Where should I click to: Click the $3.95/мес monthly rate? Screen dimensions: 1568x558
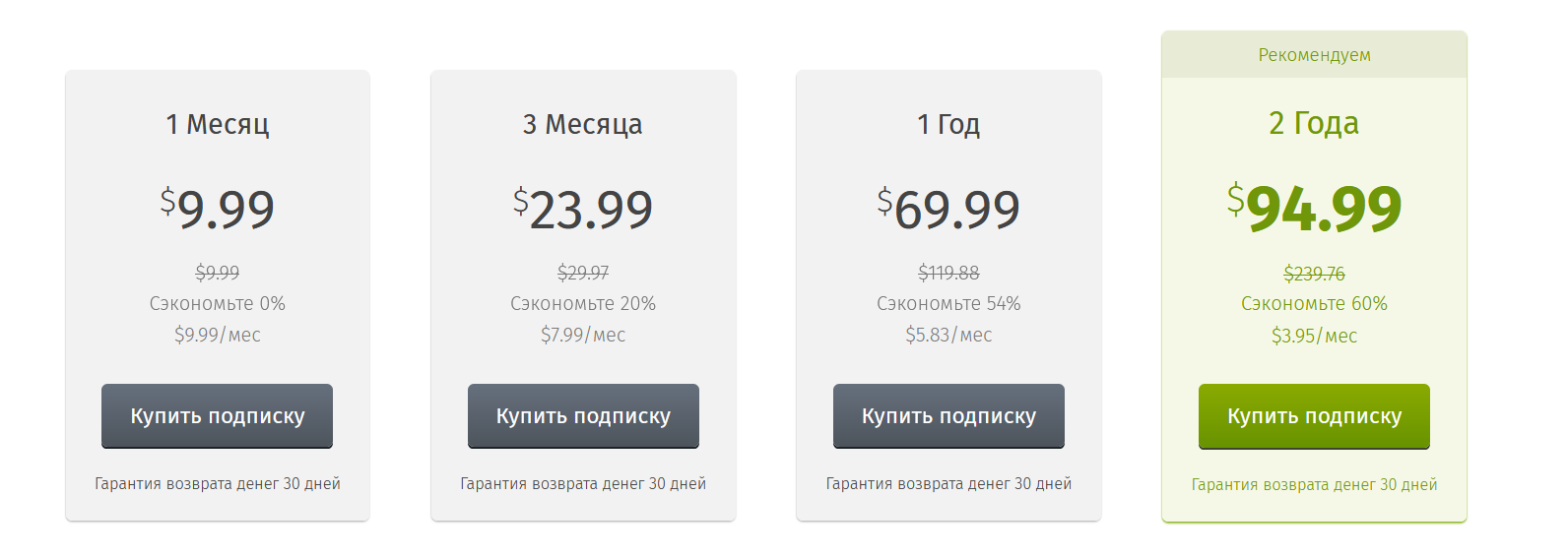click(x=1314, y=336)
